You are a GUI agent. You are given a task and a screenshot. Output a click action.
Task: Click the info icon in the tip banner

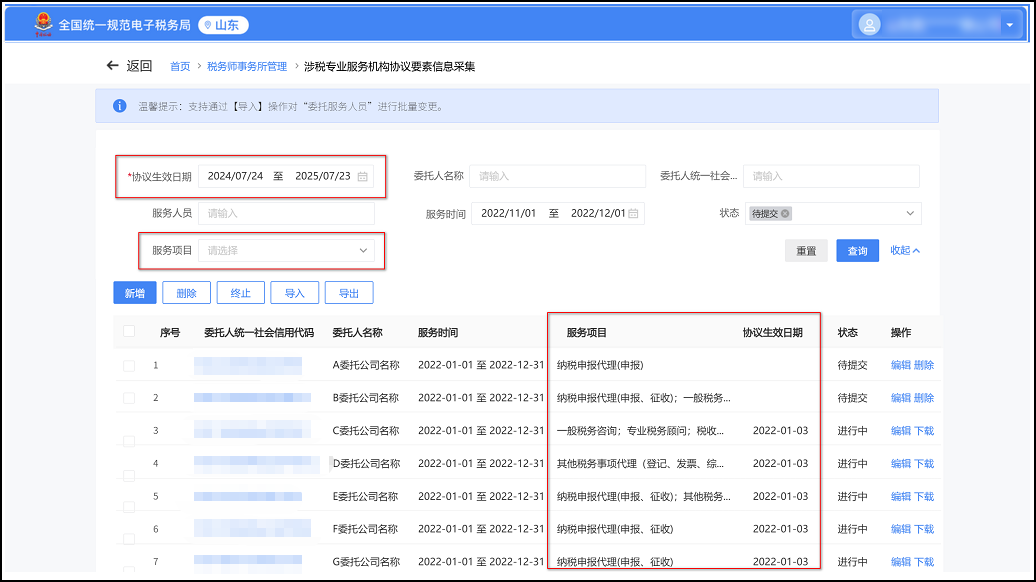[123, 106]
